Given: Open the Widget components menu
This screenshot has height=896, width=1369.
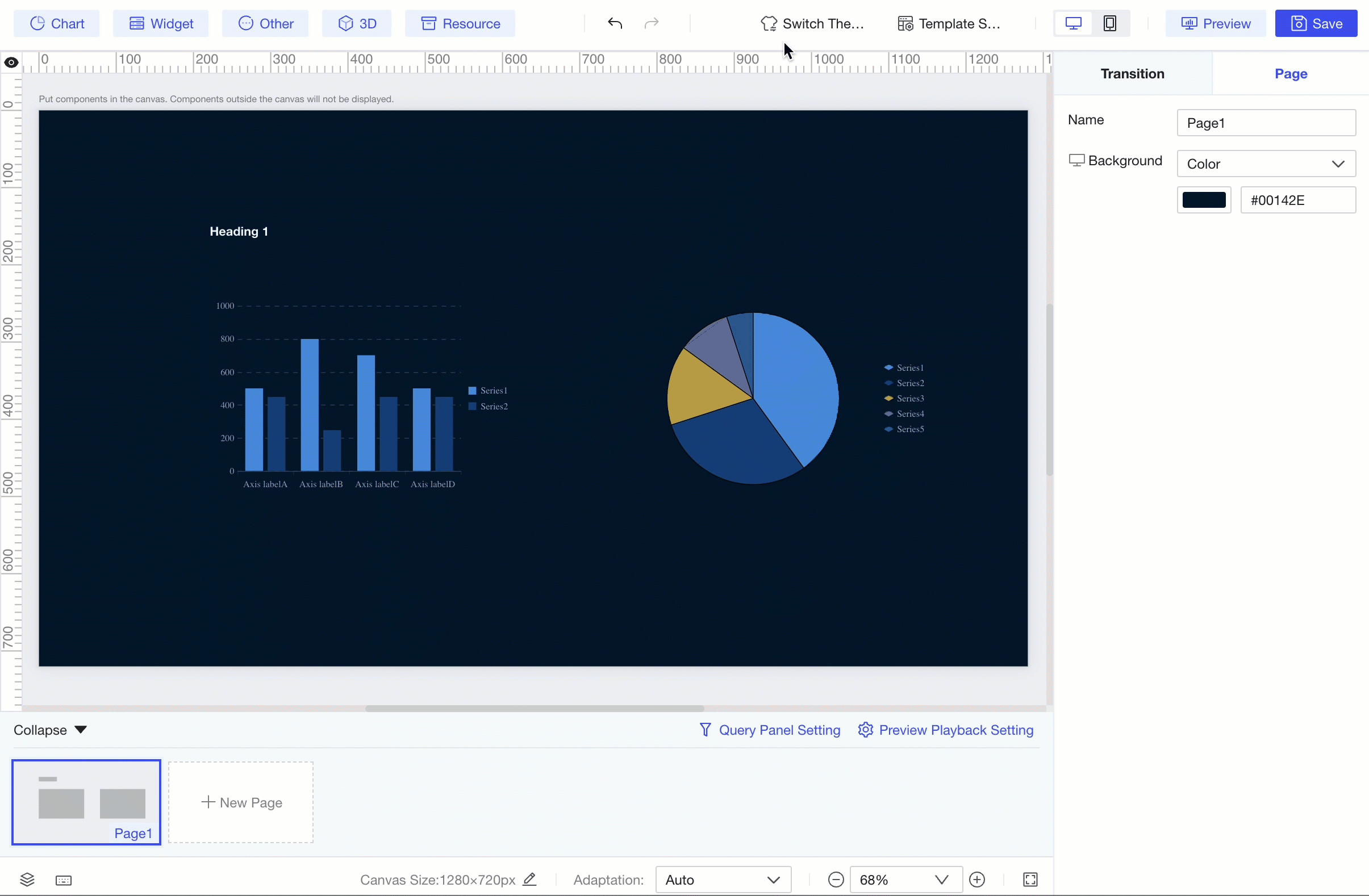Looking at the screenshot, I should tap(161, 24).
